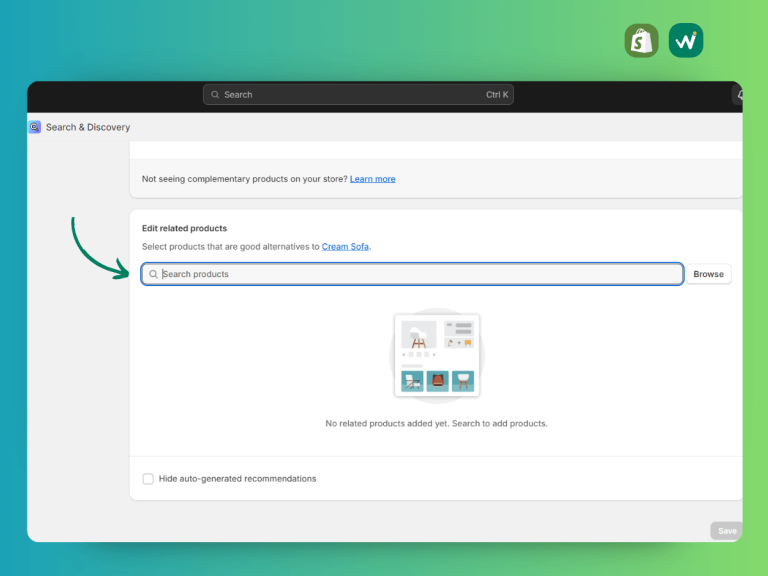This screenshot has width=768, height=576.
Task: Click magnifier icon inside Search products field
Action: pyautogui.click(x=153, y=274)
